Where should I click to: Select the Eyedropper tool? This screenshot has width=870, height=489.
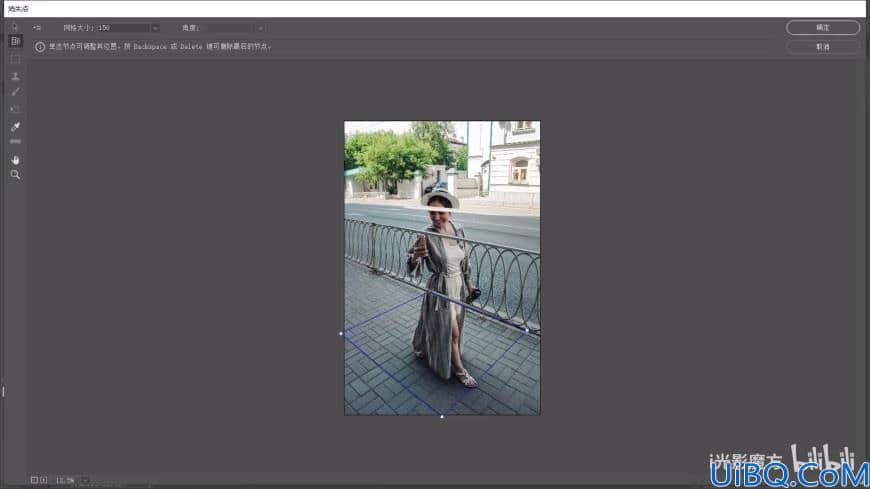(x=15, y=127)
